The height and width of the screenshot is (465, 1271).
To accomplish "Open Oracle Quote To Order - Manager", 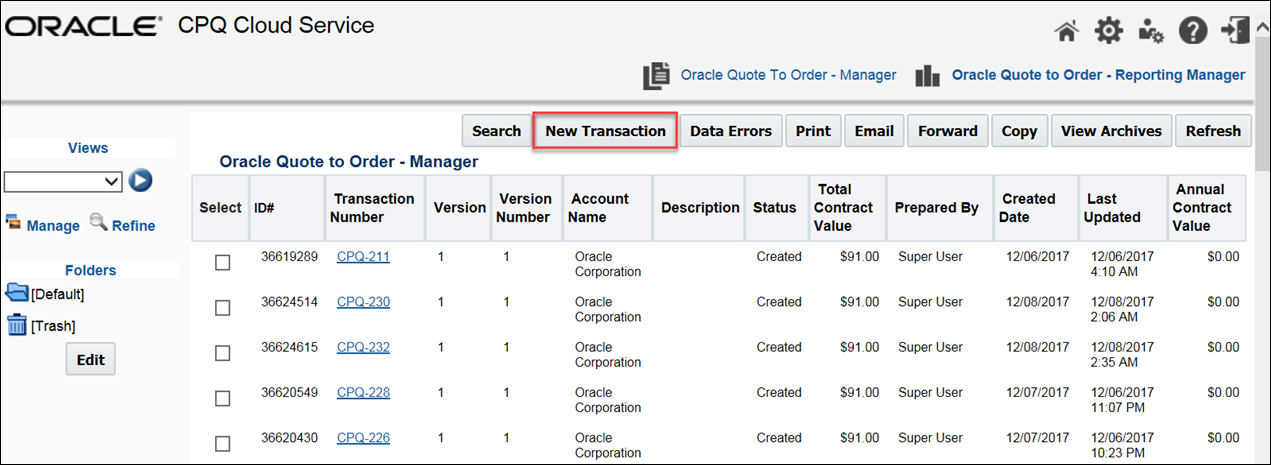I will tap(788, 75).
